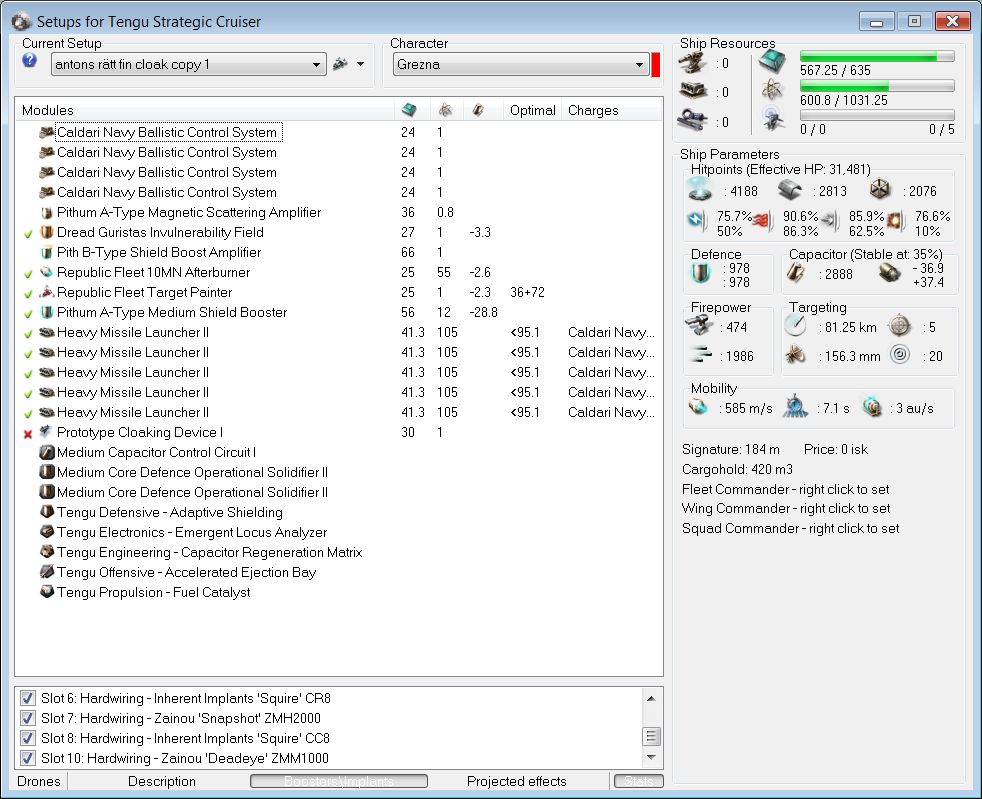Click the structure hitpoints icon showing 2076
This screenshot has width=982, height=799.
(x=880, y=190)
